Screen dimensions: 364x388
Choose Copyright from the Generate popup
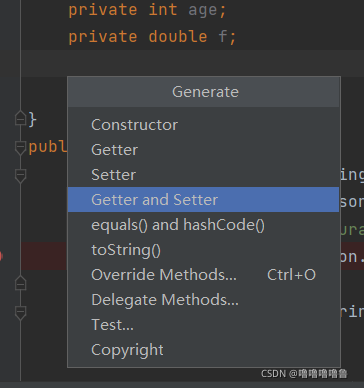(203, 350)
